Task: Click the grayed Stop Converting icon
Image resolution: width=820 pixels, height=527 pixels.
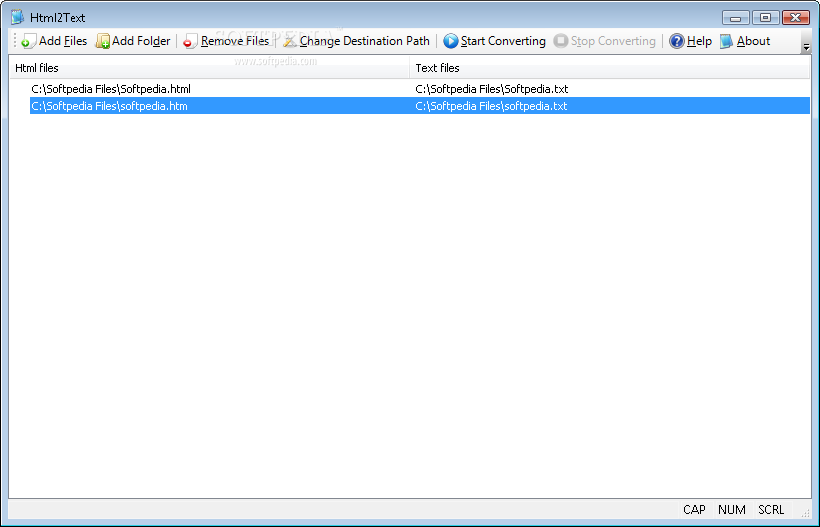Action: pyautogui.click(x=561, y=41)
